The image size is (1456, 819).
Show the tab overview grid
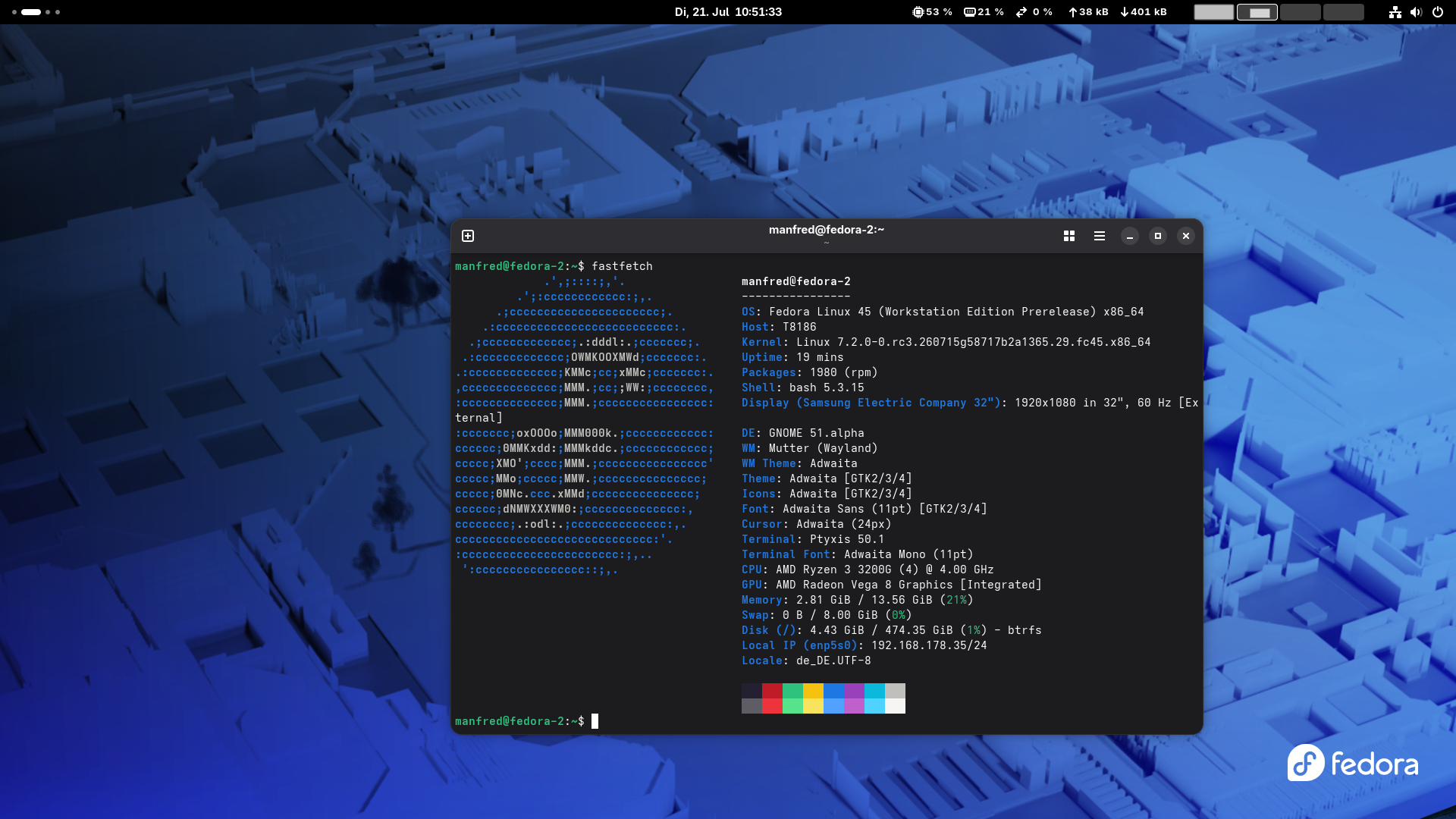[1069, 236]
